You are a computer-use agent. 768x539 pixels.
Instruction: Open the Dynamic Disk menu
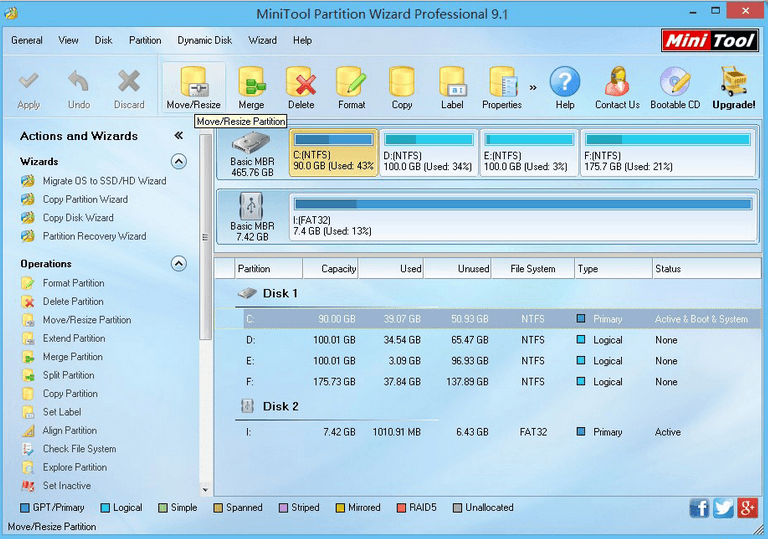pos(204,41)
